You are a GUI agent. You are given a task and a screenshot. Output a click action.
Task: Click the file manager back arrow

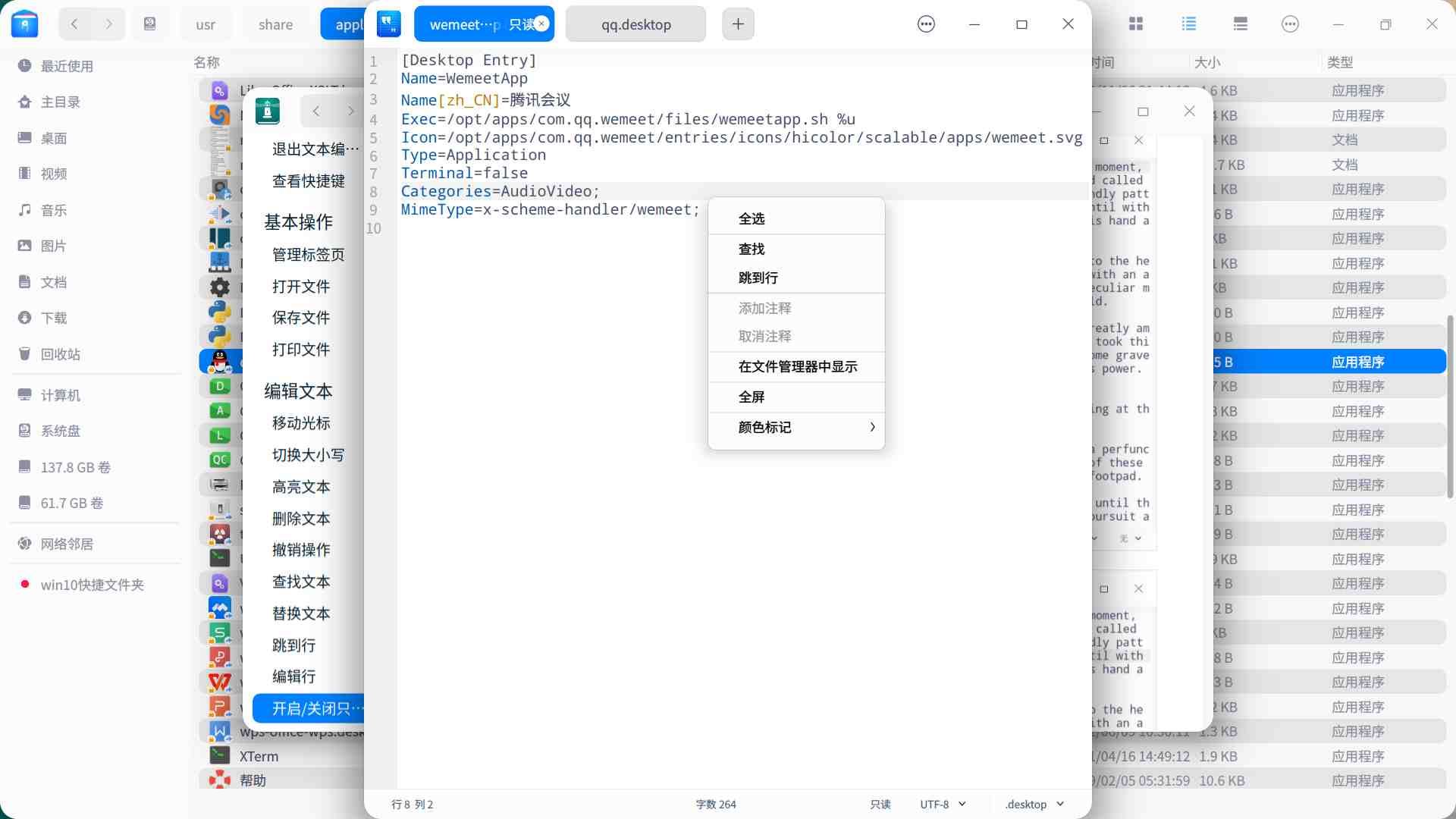click(74, 24)
